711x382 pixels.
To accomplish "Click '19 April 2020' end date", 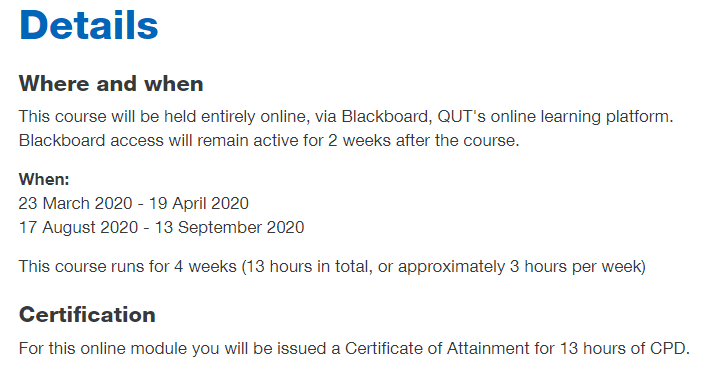I will coord(199,203).
